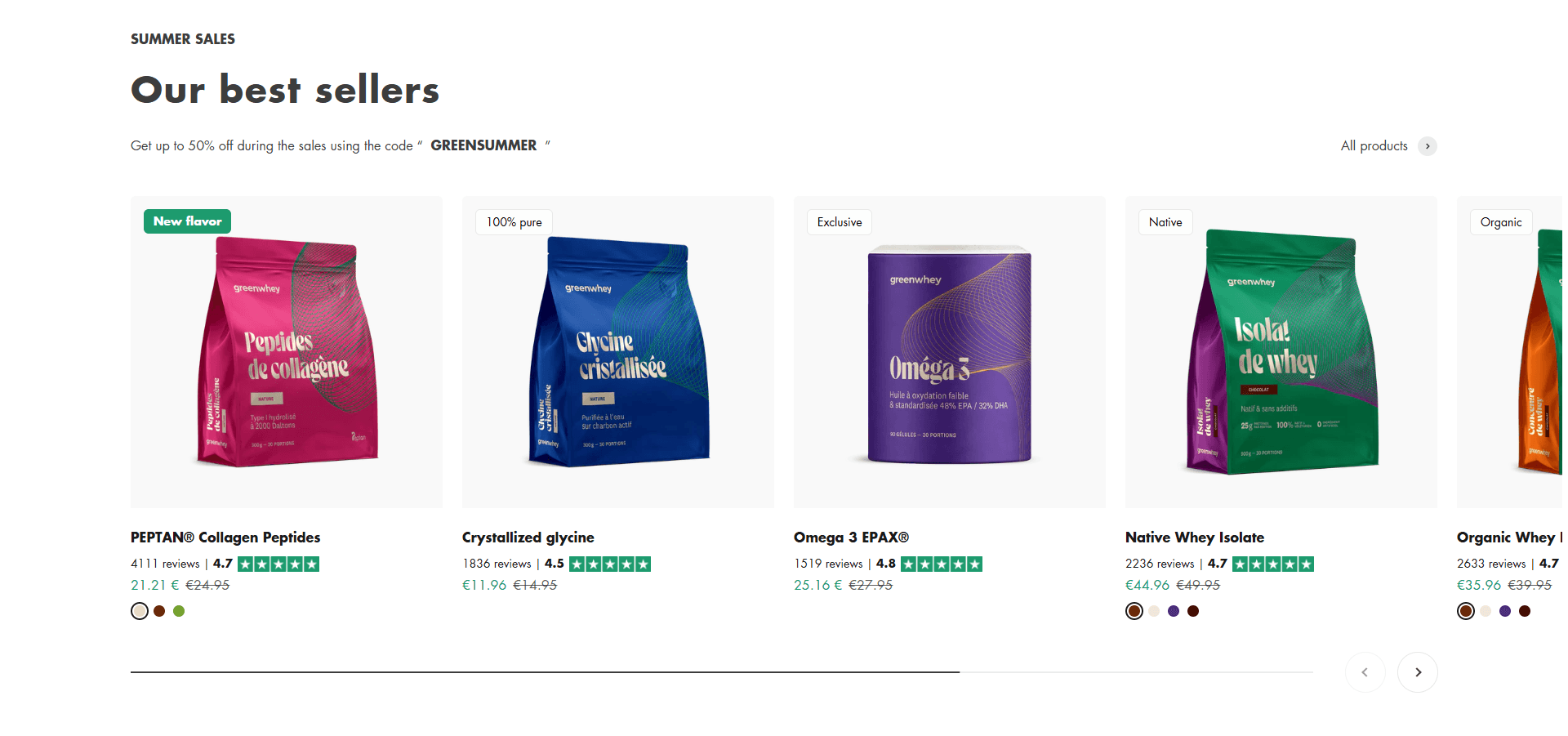Click the Native Whey Isolate bag image
1568x736 pixels.
coord(1281,352)
